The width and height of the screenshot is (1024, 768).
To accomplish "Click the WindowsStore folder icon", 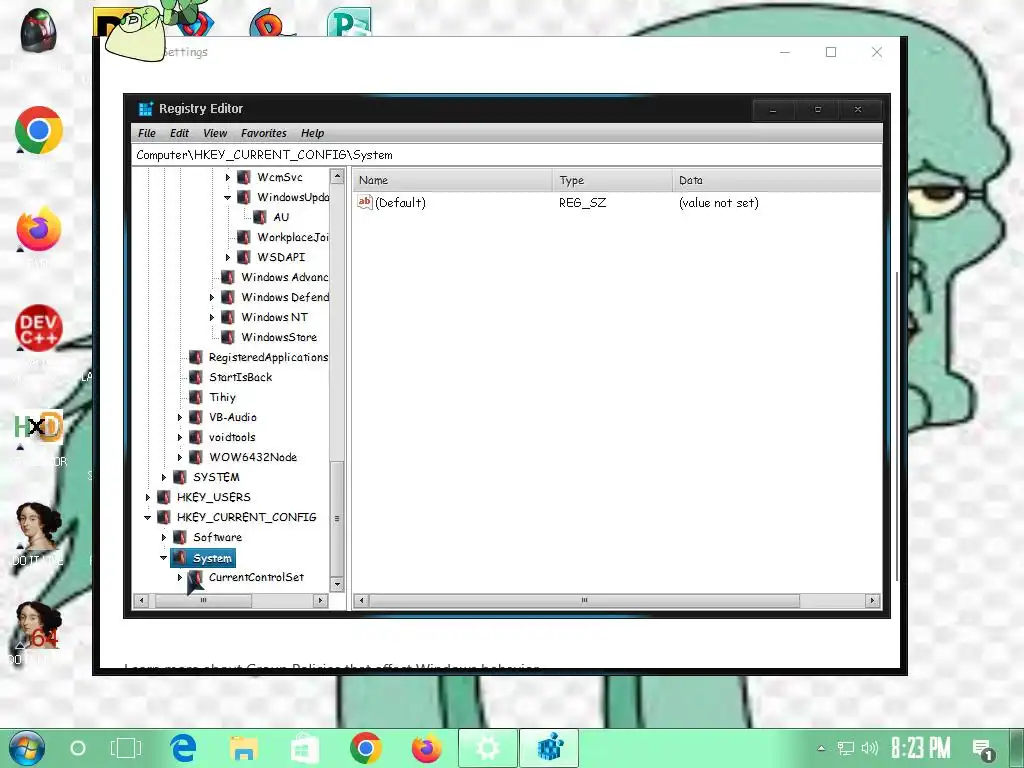I will [228, 337].
